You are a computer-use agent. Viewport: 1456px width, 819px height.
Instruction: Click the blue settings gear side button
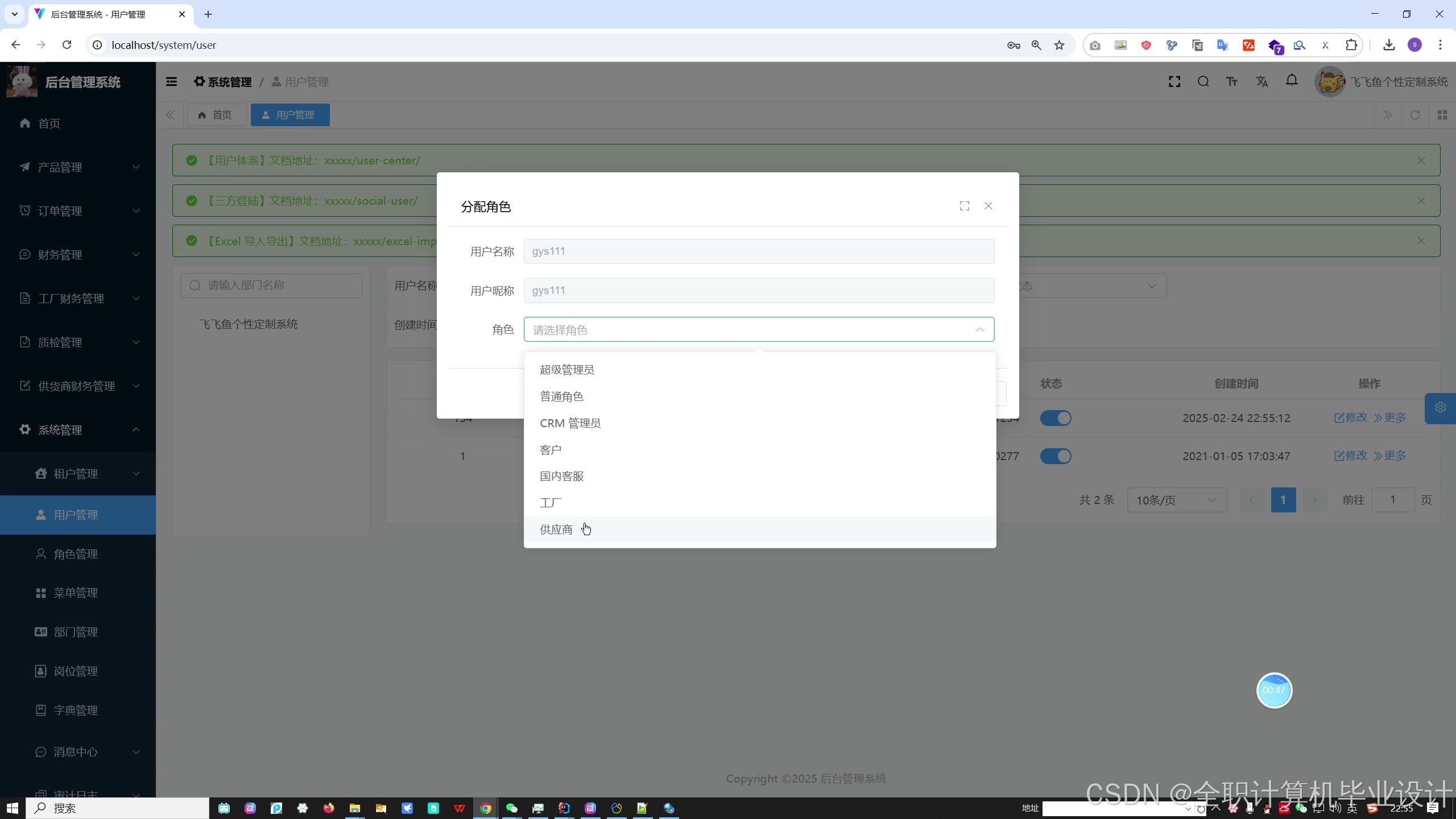[x=1440, y=408]
